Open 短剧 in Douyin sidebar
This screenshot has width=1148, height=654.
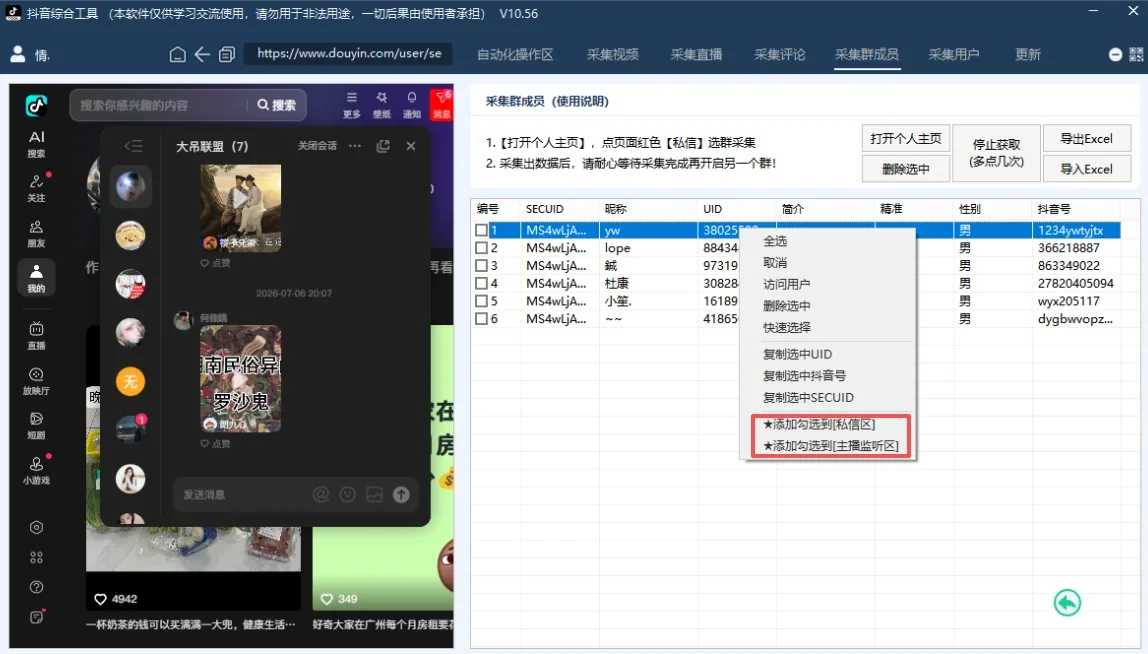point(37,426)
